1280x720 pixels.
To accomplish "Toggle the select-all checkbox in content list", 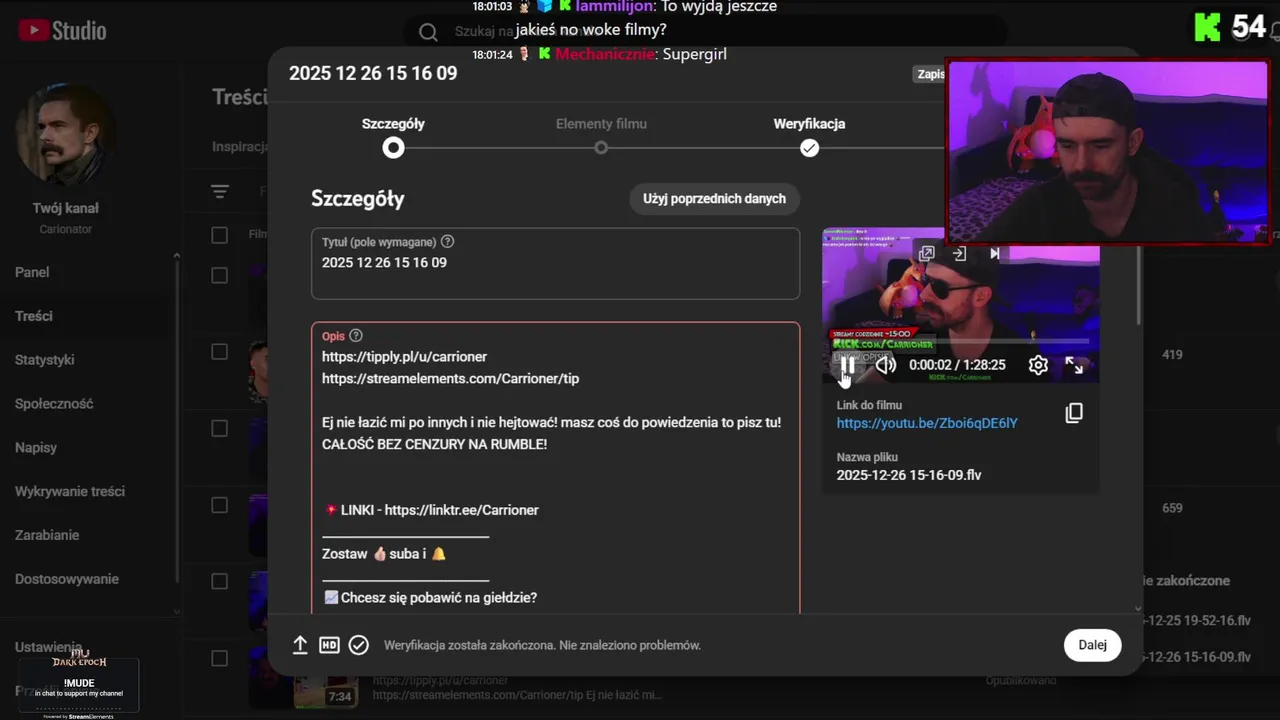I will (220, 235).
